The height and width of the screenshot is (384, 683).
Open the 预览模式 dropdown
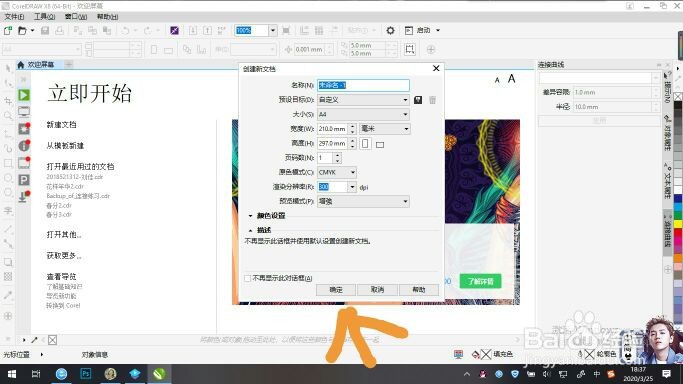(x=363, y=201)
